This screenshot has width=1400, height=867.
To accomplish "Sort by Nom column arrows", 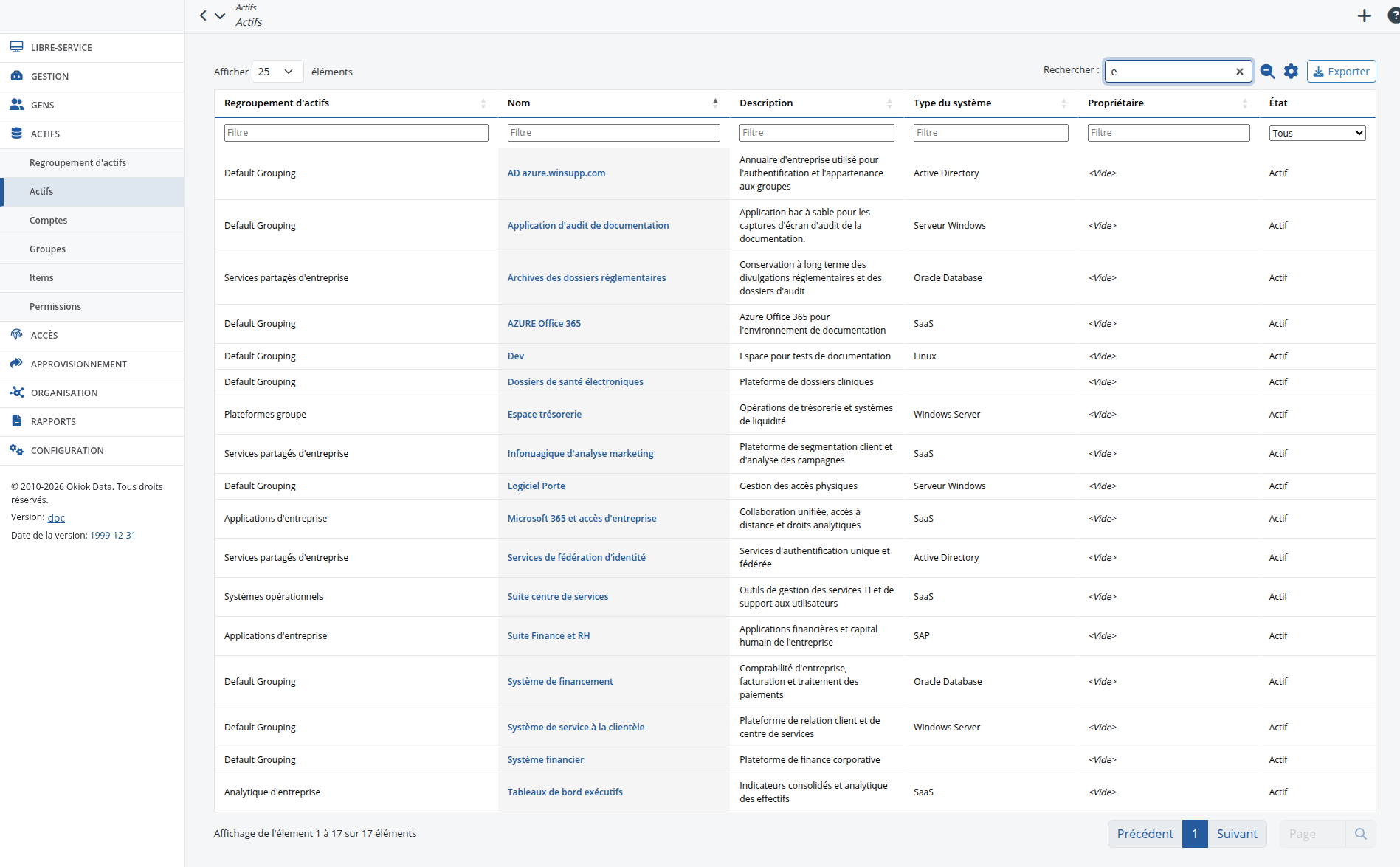I will point(715,103).
